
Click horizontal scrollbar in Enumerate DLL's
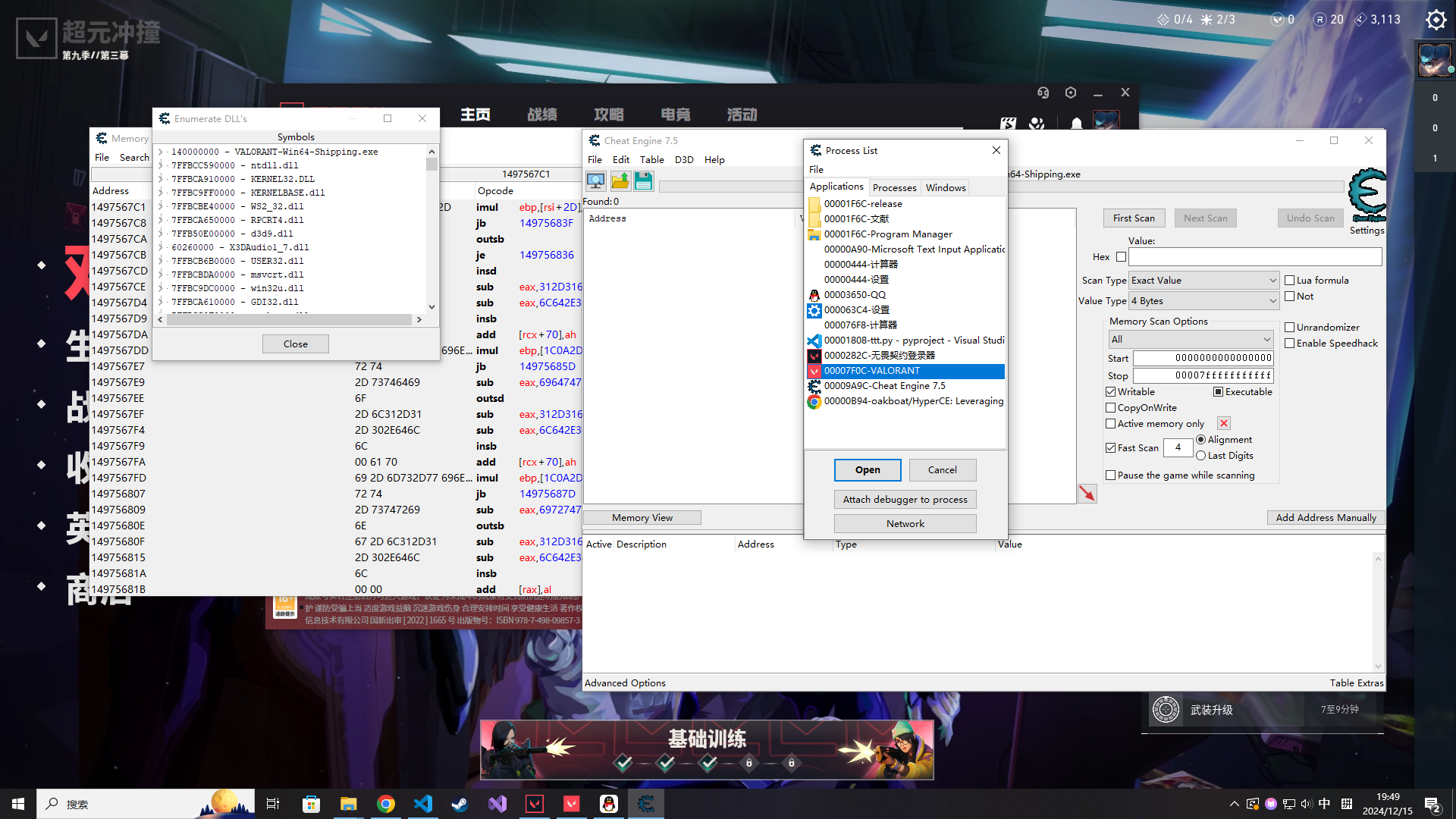[289, 320]
